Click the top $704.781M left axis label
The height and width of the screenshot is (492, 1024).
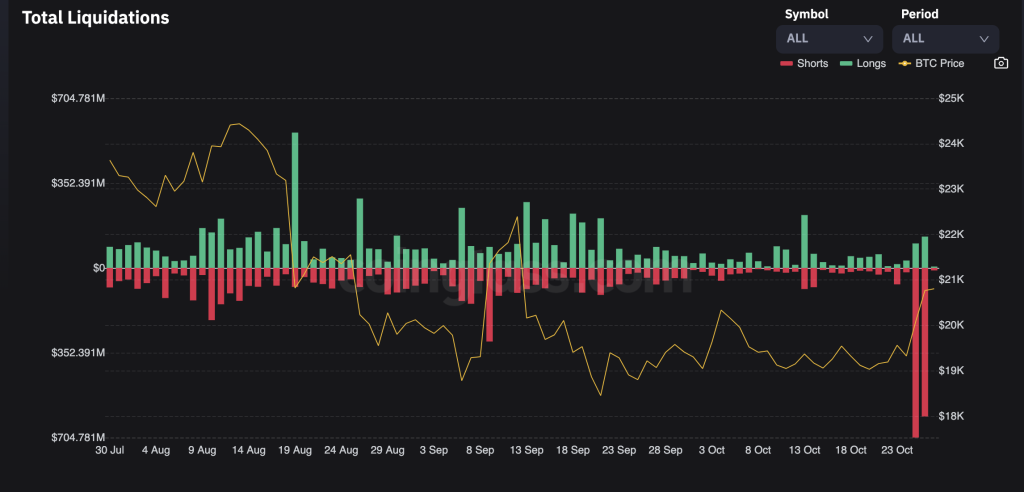(78, 98)
